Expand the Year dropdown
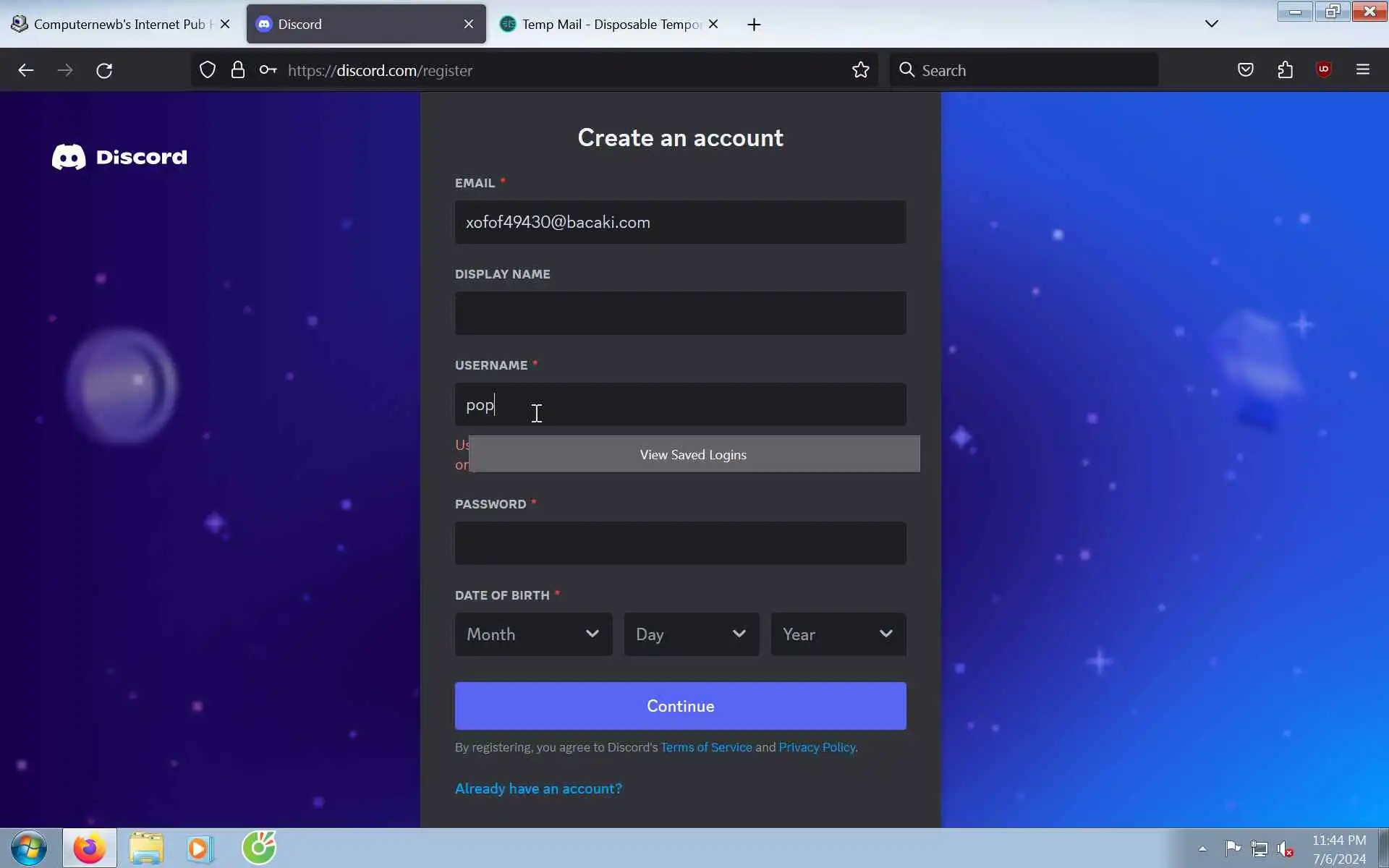1389x868 pixels. [x=838, y=634]
